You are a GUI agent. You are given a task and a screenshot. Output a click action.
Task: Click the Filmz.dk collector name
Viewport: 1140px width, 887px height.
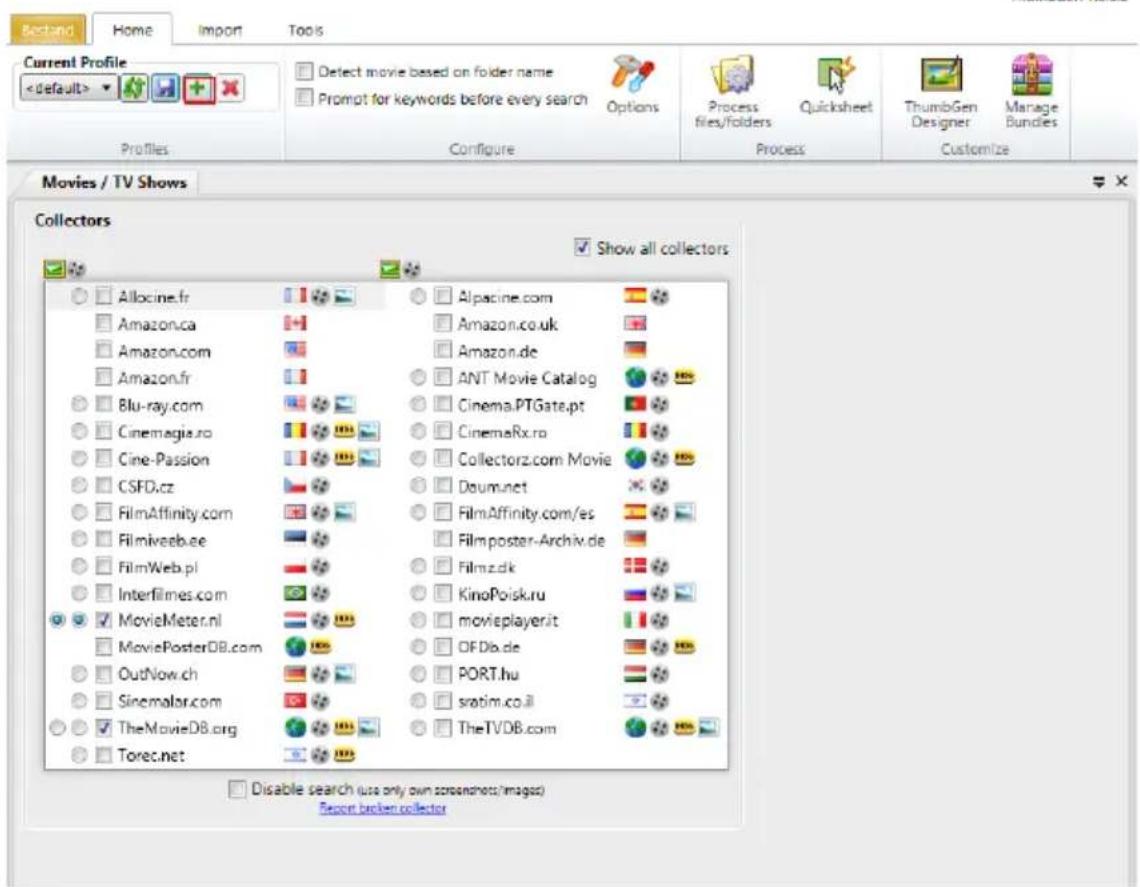point(486,566)
